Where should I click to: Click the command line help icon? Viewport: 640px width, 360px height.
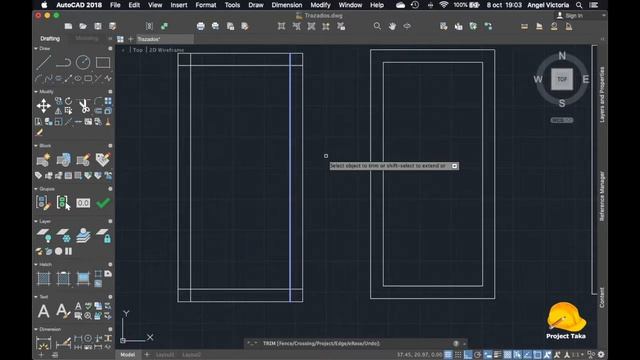[x=456, y=343]
